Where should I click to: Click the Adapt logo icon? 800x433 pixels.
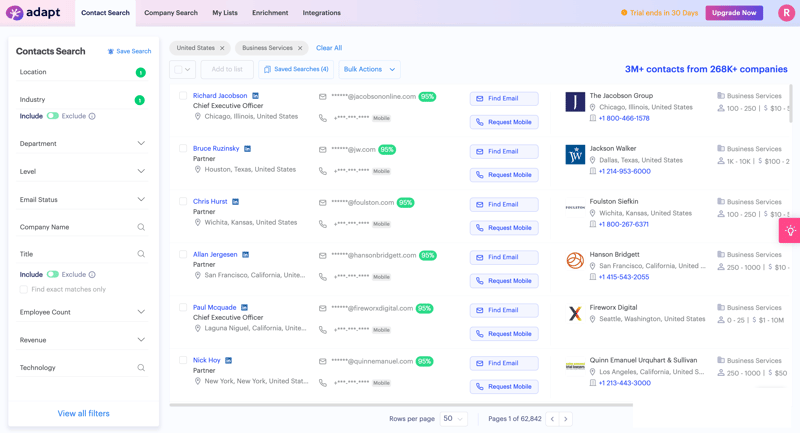[14, 13]
